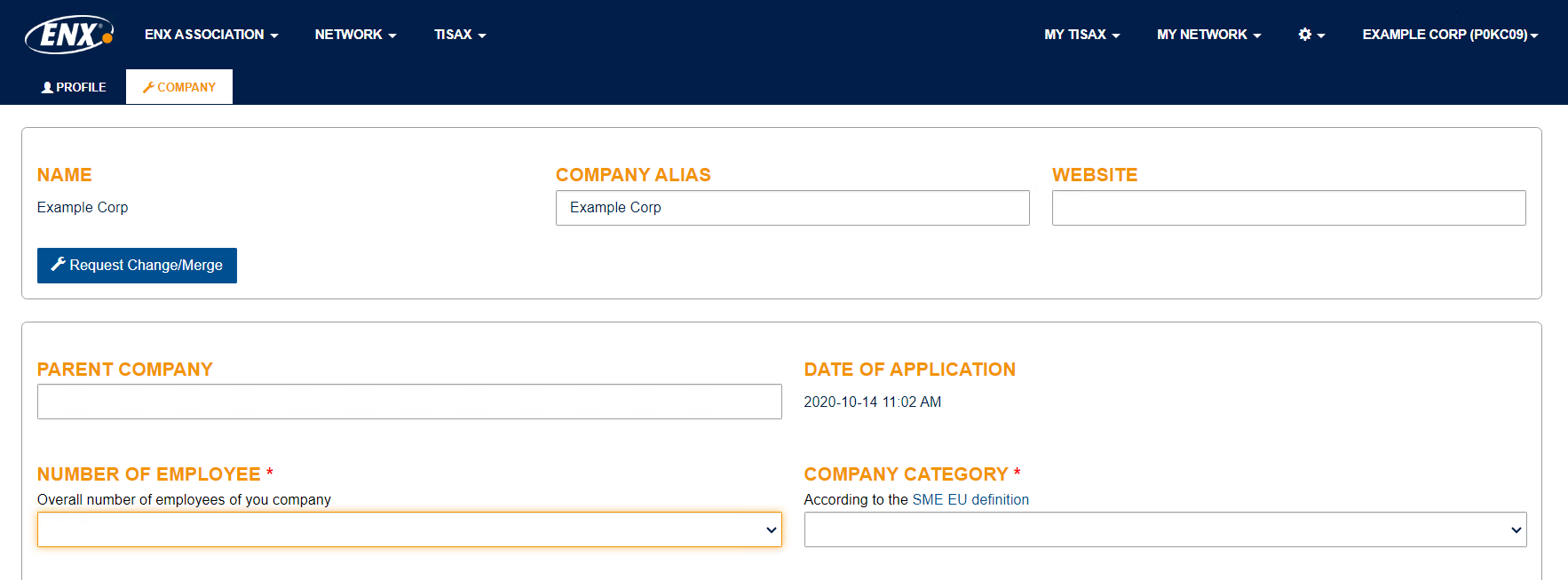Open the ENX Association menu
This screenshot has height=581, width=1568.
point(211,35)
